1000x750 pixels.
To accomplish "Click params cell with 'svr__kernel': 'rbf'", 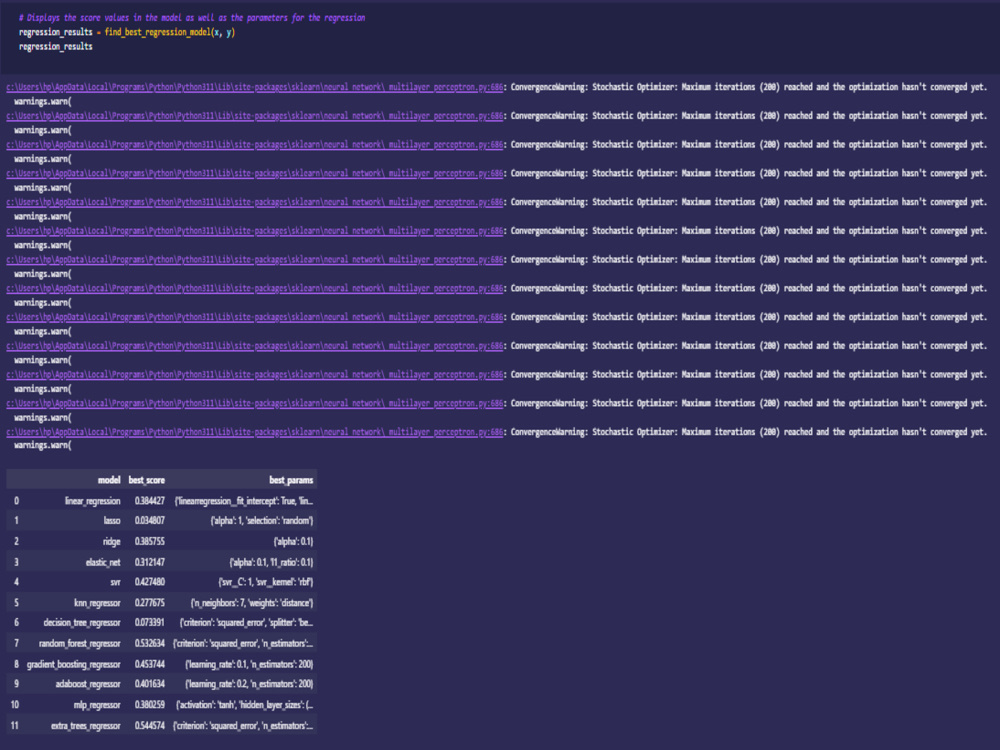I will (x=265, y=582).
